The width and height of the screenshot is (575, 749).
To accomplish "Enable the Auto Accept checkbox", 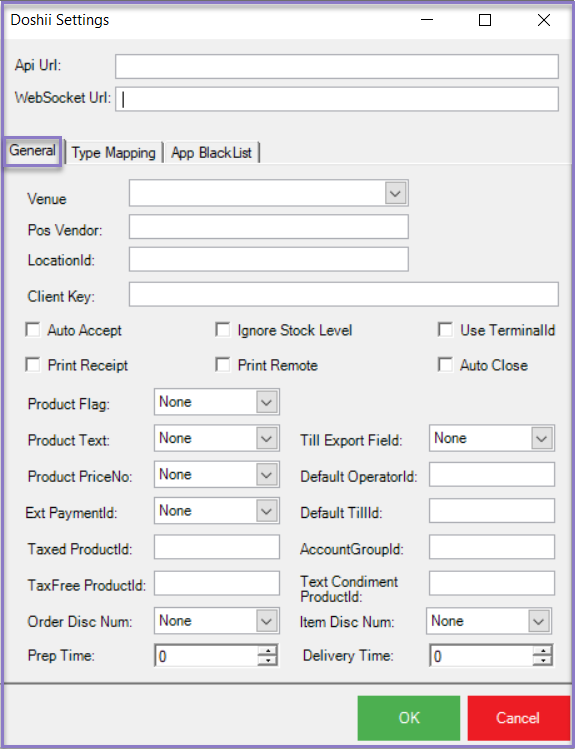I will point(33,330).
